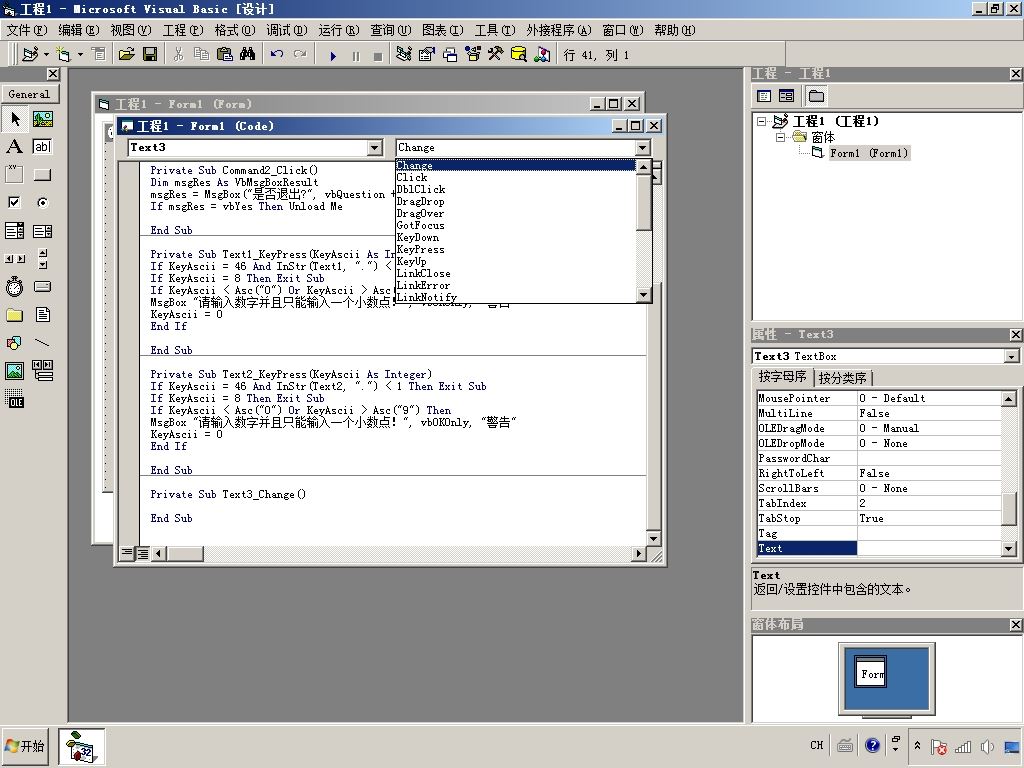Open Add Form dropdown arrow in toolbar
1024x768 pixels.
pos(80,55)
